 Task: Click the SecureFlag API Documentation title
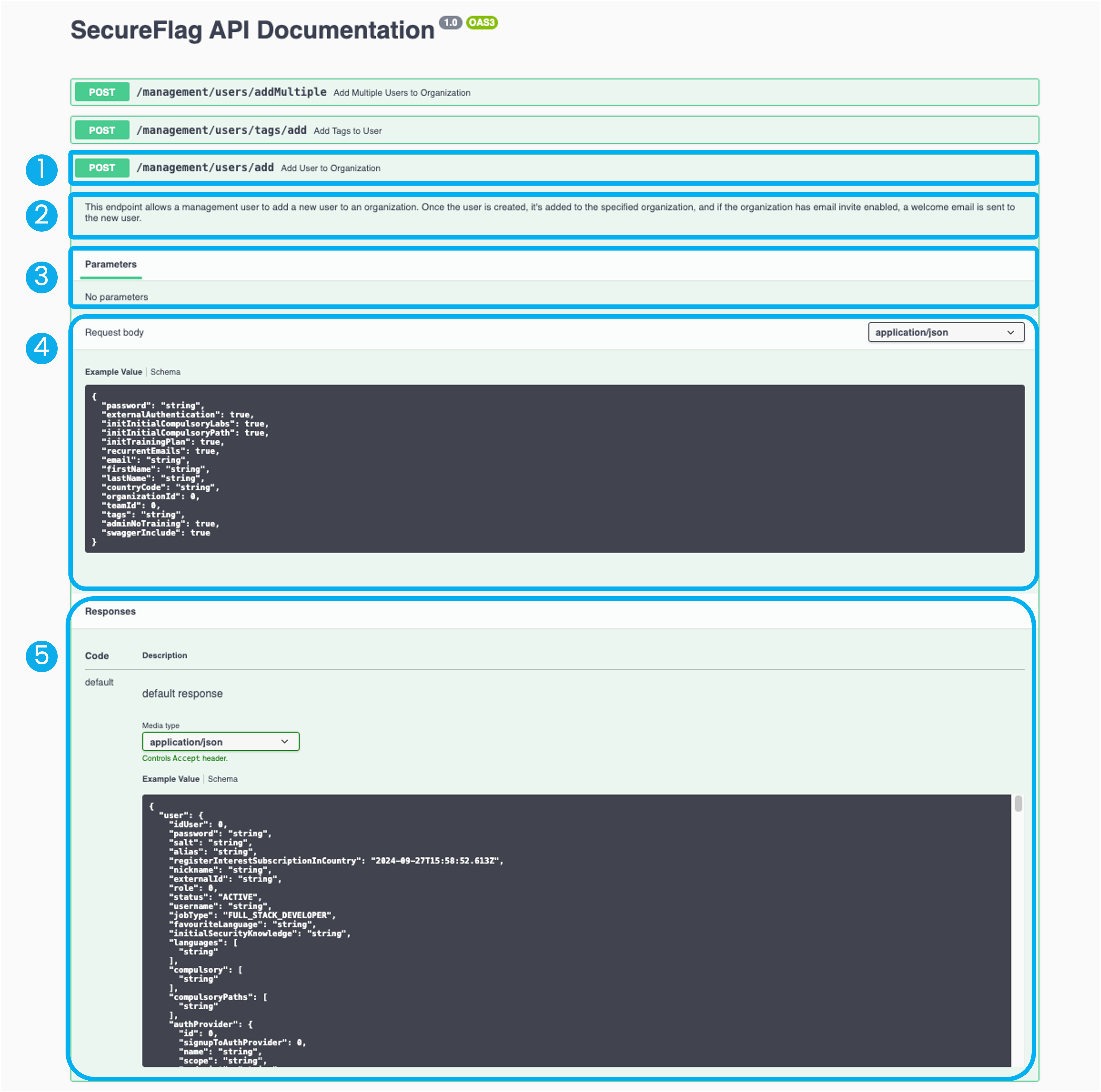(x=253, y=30)
